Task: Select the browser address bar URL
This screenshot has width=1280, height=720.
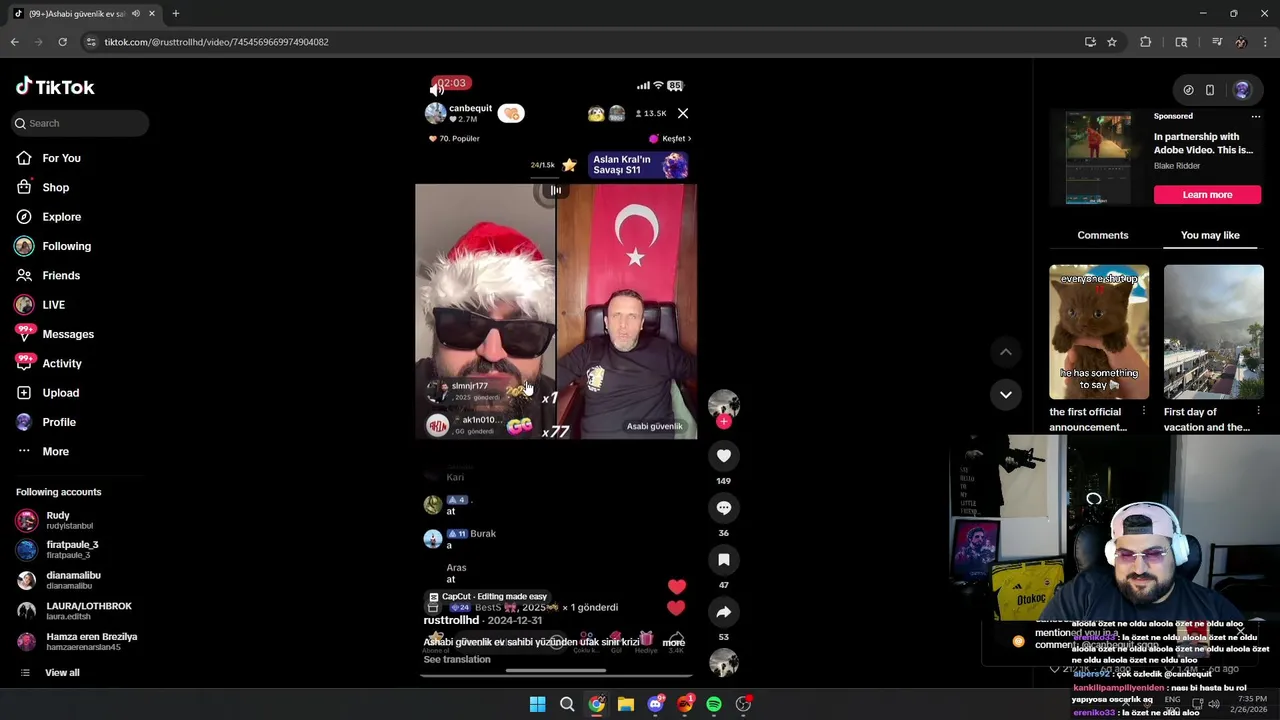Action: coord(216,42)
